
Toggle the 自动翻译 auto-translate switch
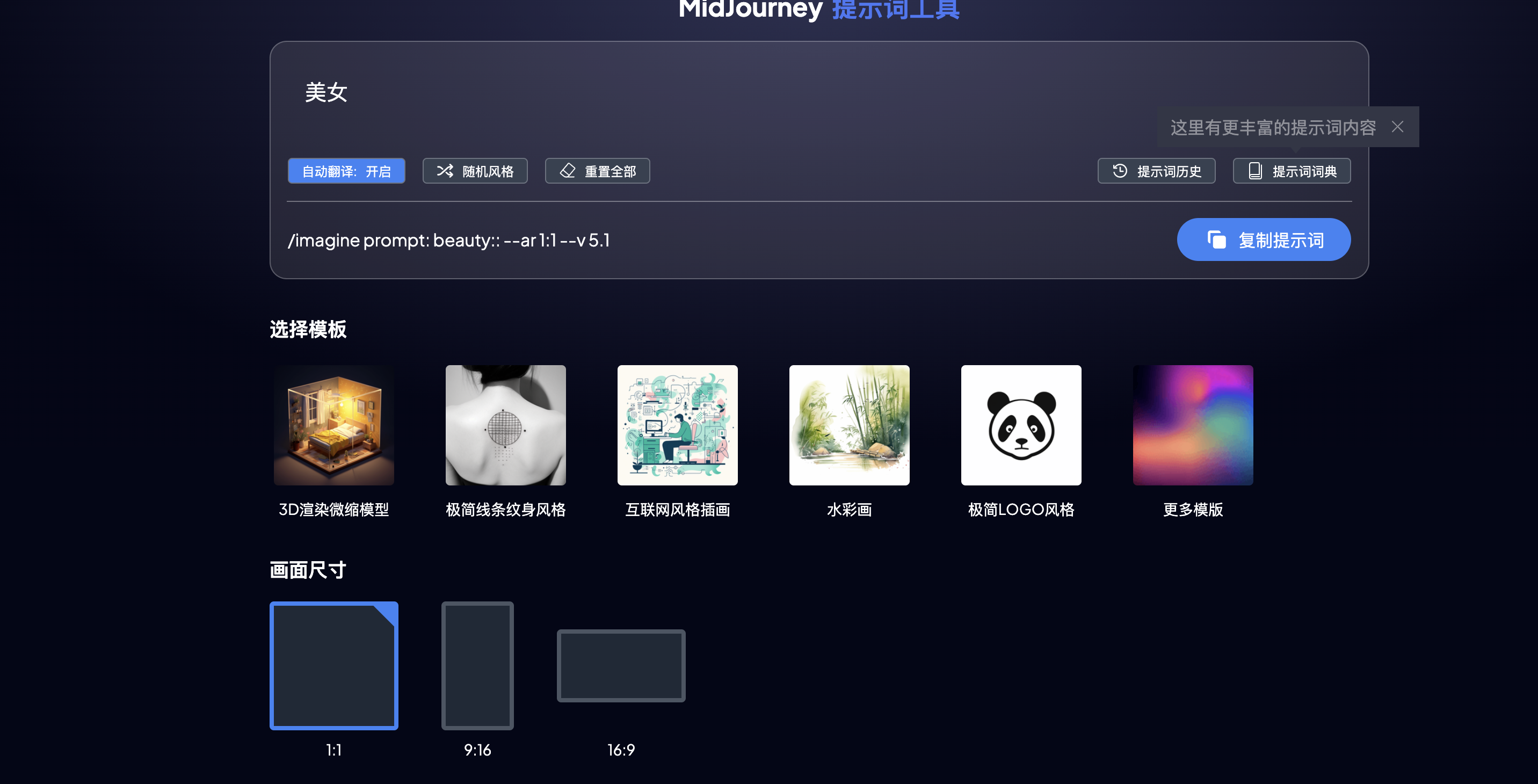pyautogui.click(x=346, y=171)
